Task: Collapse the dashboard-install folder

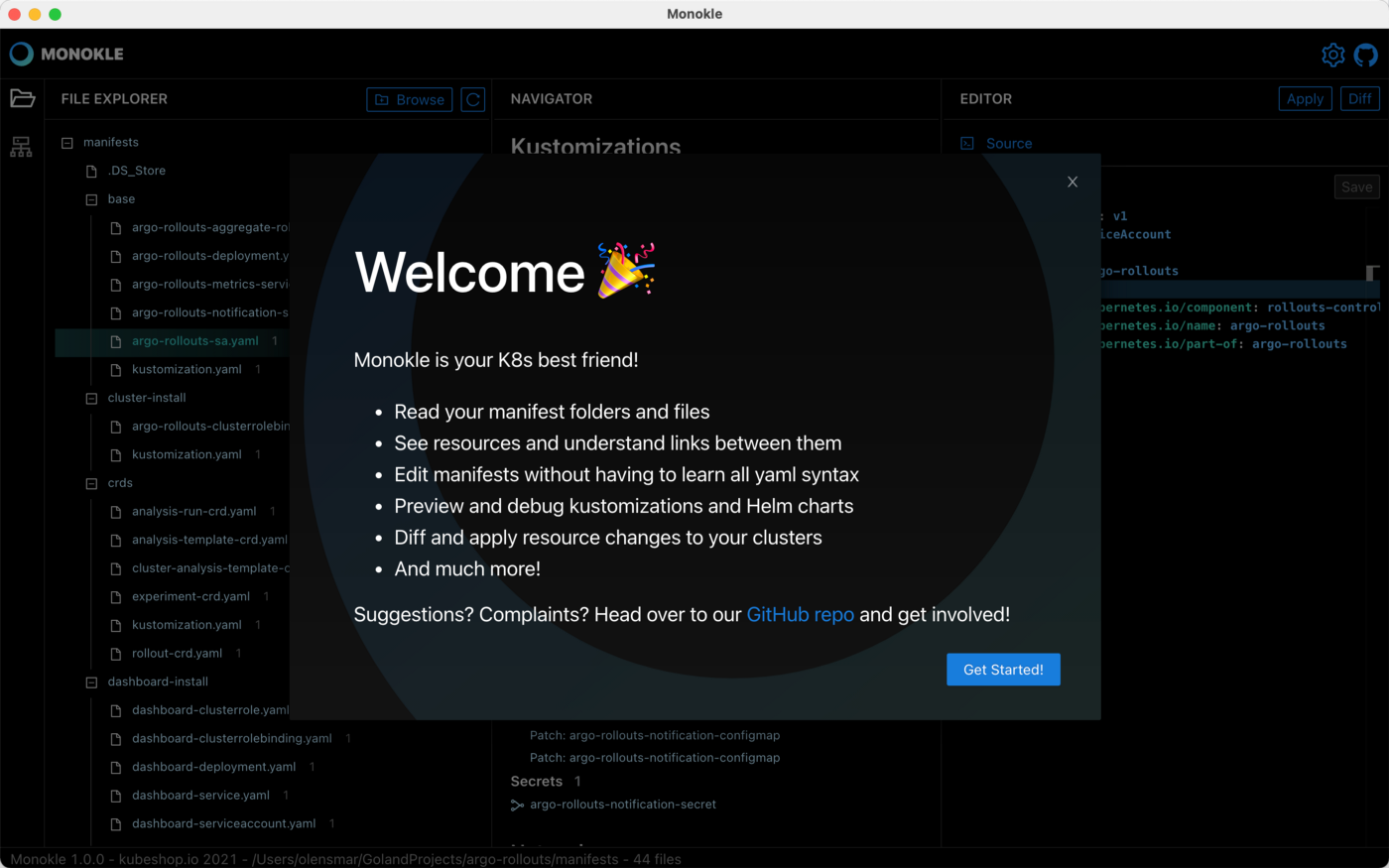Action: click(x=91, y=682)
